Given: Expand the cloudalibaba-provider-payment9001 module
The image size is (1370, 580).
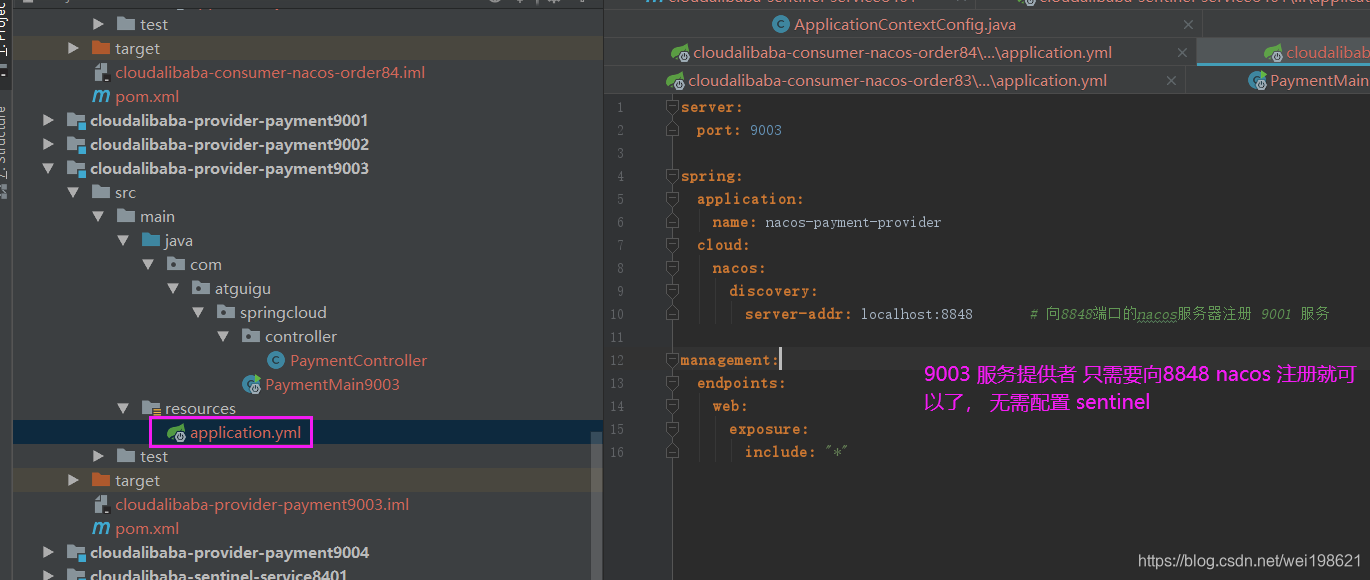Looking at the screenshot, I should coord(49,121).
